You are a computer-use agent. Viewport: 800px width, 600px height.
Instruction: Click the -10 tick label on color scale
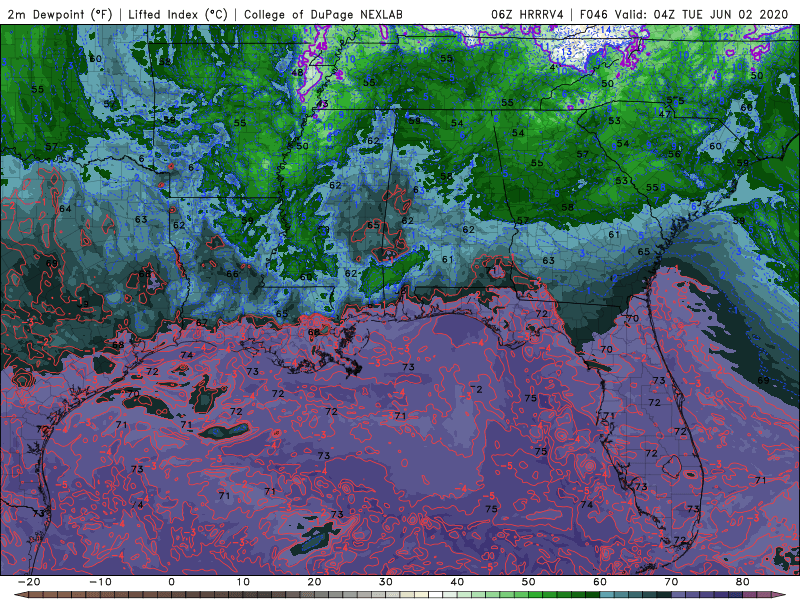pos(100,582)
